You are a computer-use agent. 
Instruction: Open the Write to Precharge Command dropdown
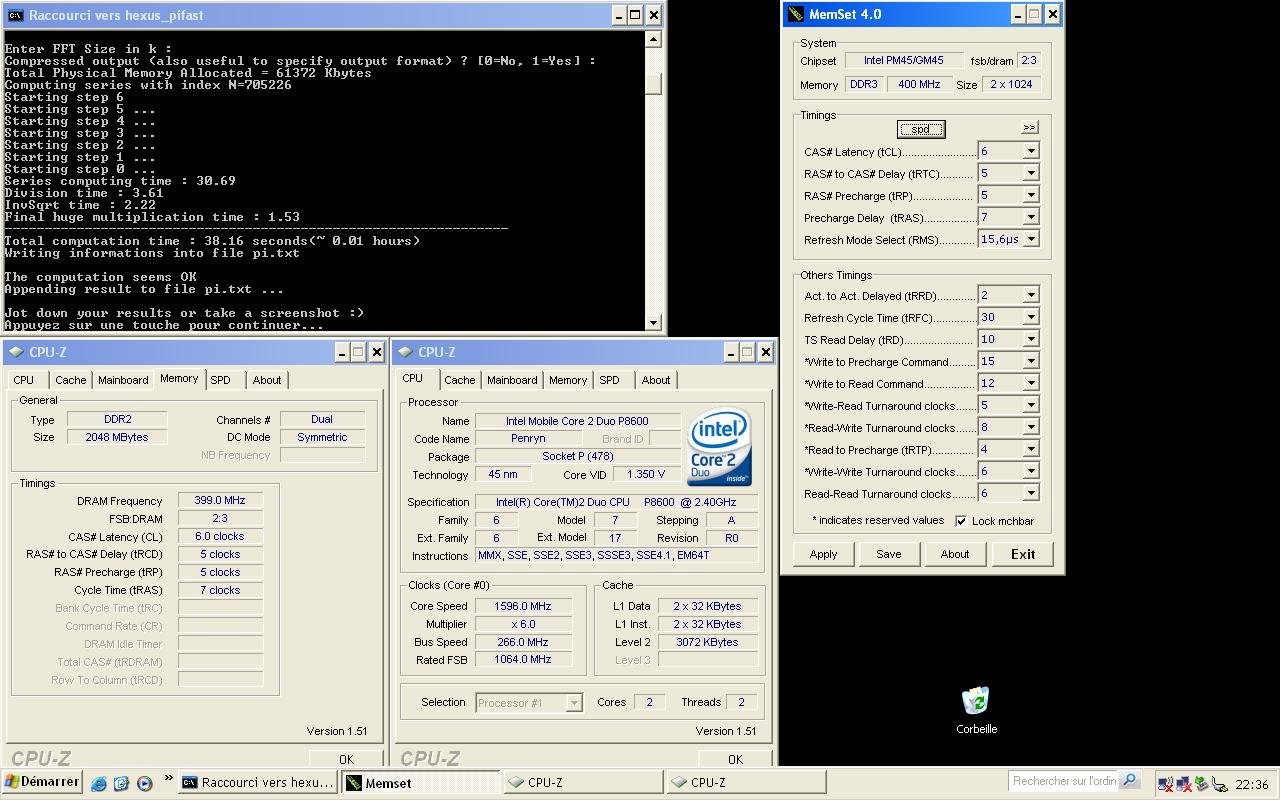1030,361
